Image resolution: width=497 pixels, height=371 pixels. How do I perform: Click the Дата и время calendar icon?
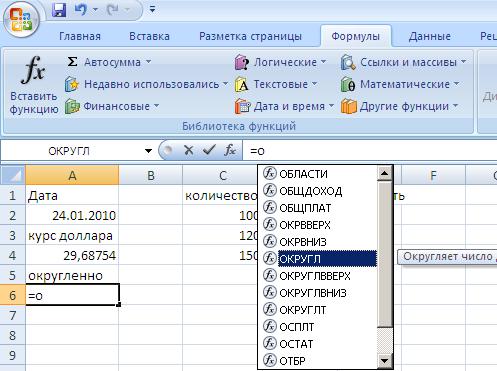242,106
